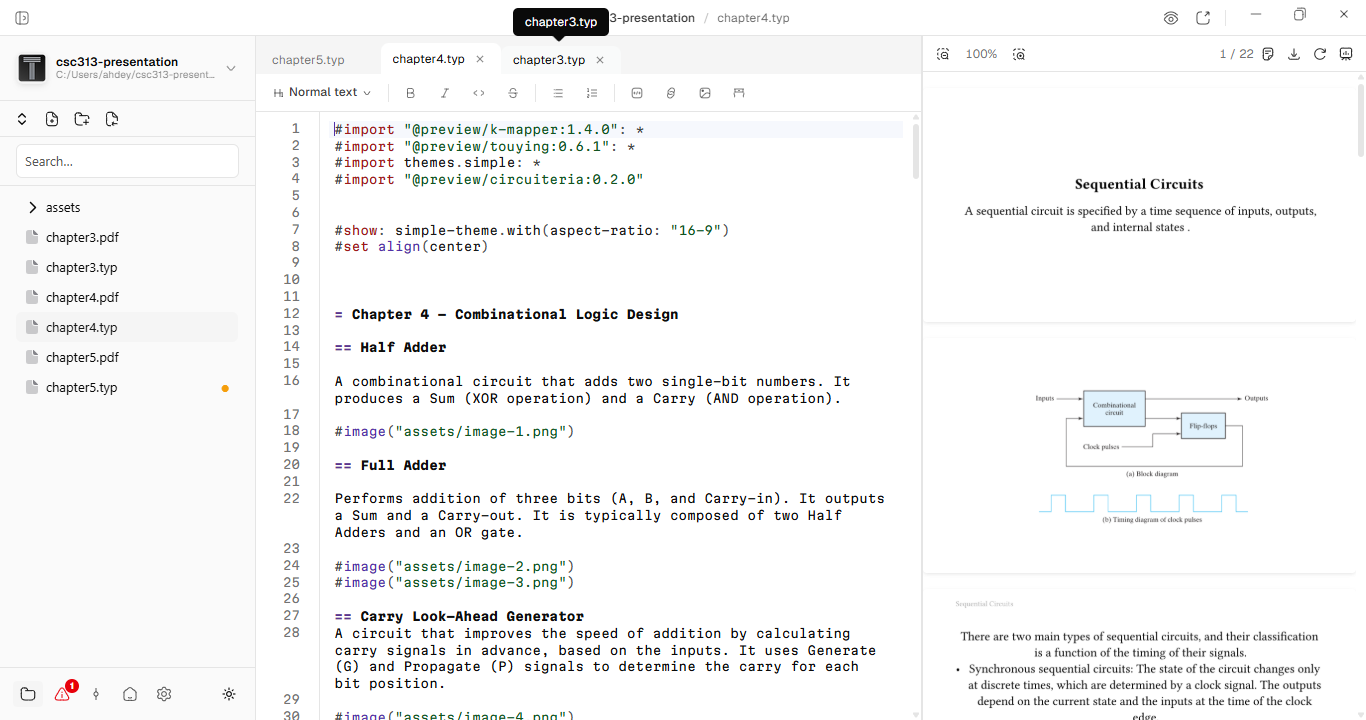Screen dimensions: 1366x720
Task: Open chapter5.pdf in the file tree
Action: click(127, 357)
